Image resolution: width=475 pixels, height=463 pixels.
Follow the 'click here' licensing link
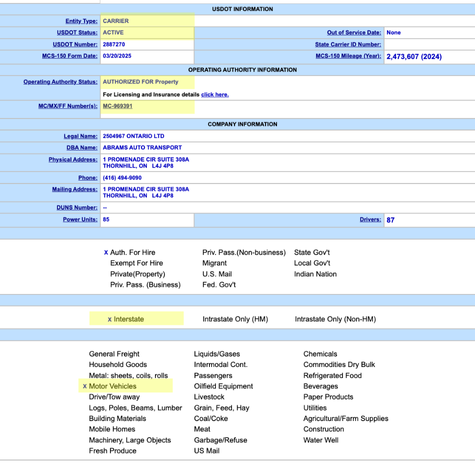[215, 95]
